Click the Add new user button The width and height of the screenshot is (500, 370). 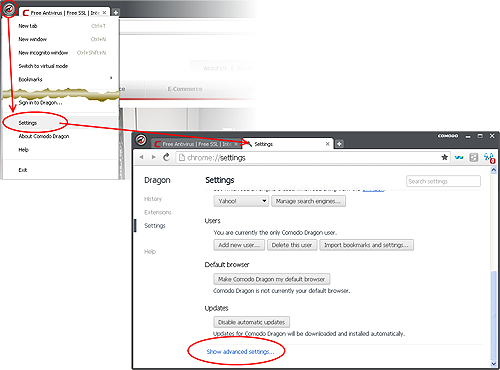click(239, 245)
